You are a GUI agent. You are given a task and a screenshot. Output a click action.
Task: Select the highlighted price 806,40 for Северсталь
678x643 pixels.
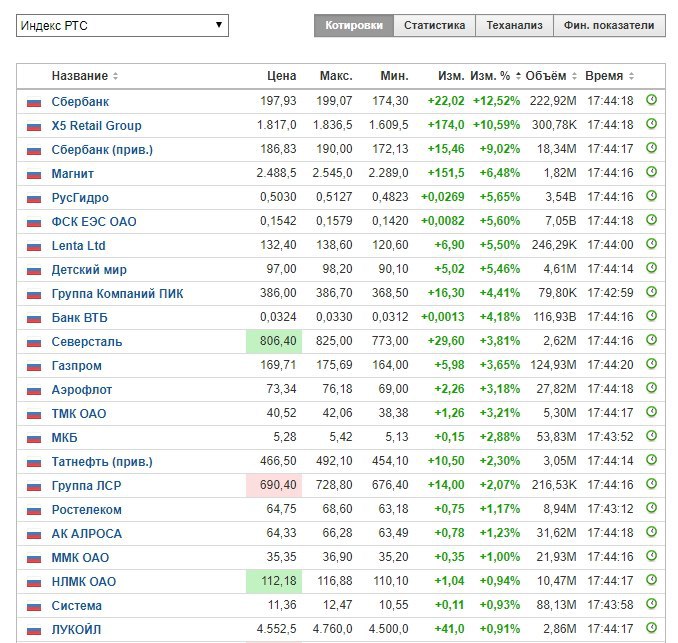(x=274, y=341)
